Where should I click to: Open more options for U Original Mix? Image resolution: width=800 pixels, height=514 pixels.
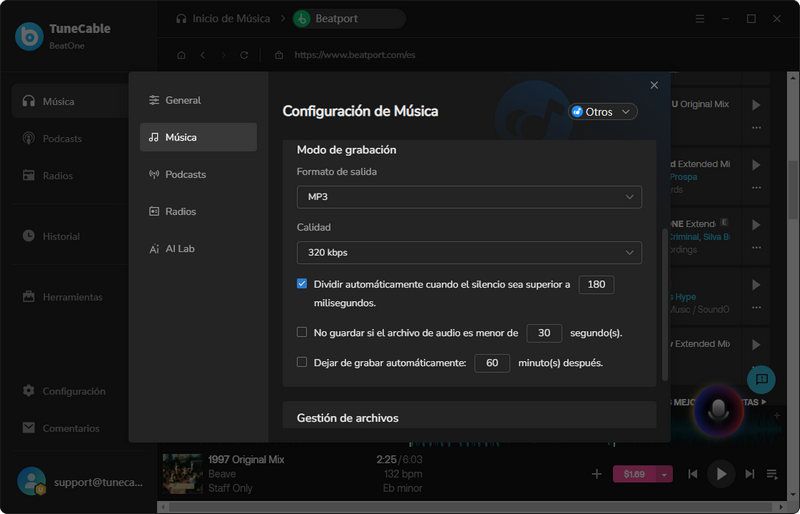756,127
